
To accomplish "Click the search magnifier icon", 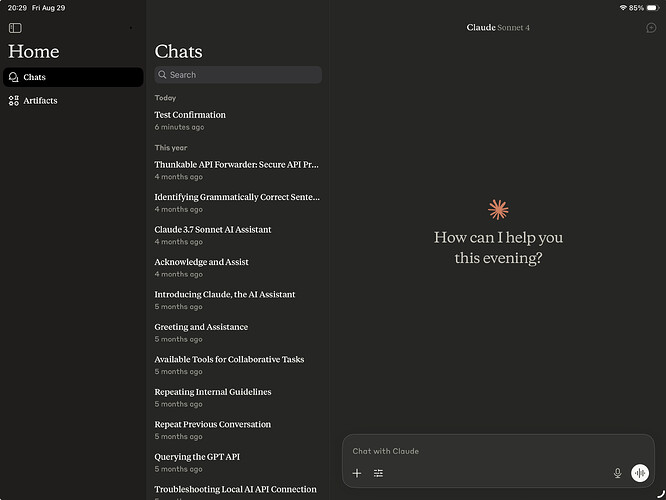I will pos(162,75).
